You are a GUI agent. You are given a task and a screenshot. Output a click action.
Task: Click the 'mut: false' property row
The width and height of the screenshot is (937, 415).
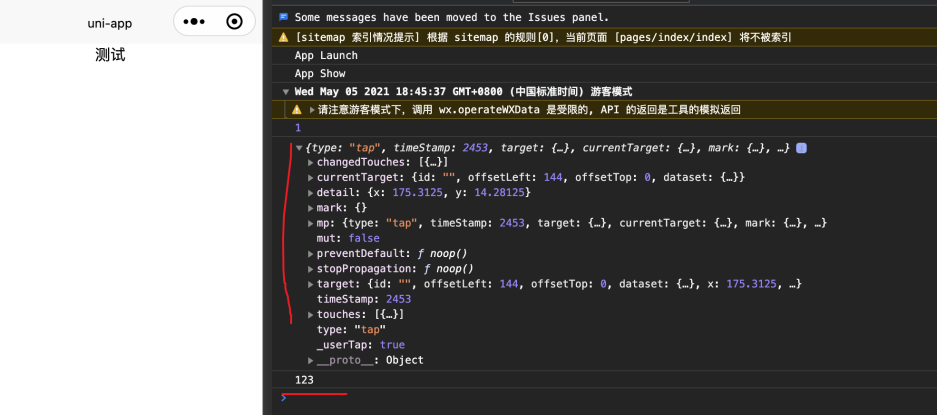point(348,238)
